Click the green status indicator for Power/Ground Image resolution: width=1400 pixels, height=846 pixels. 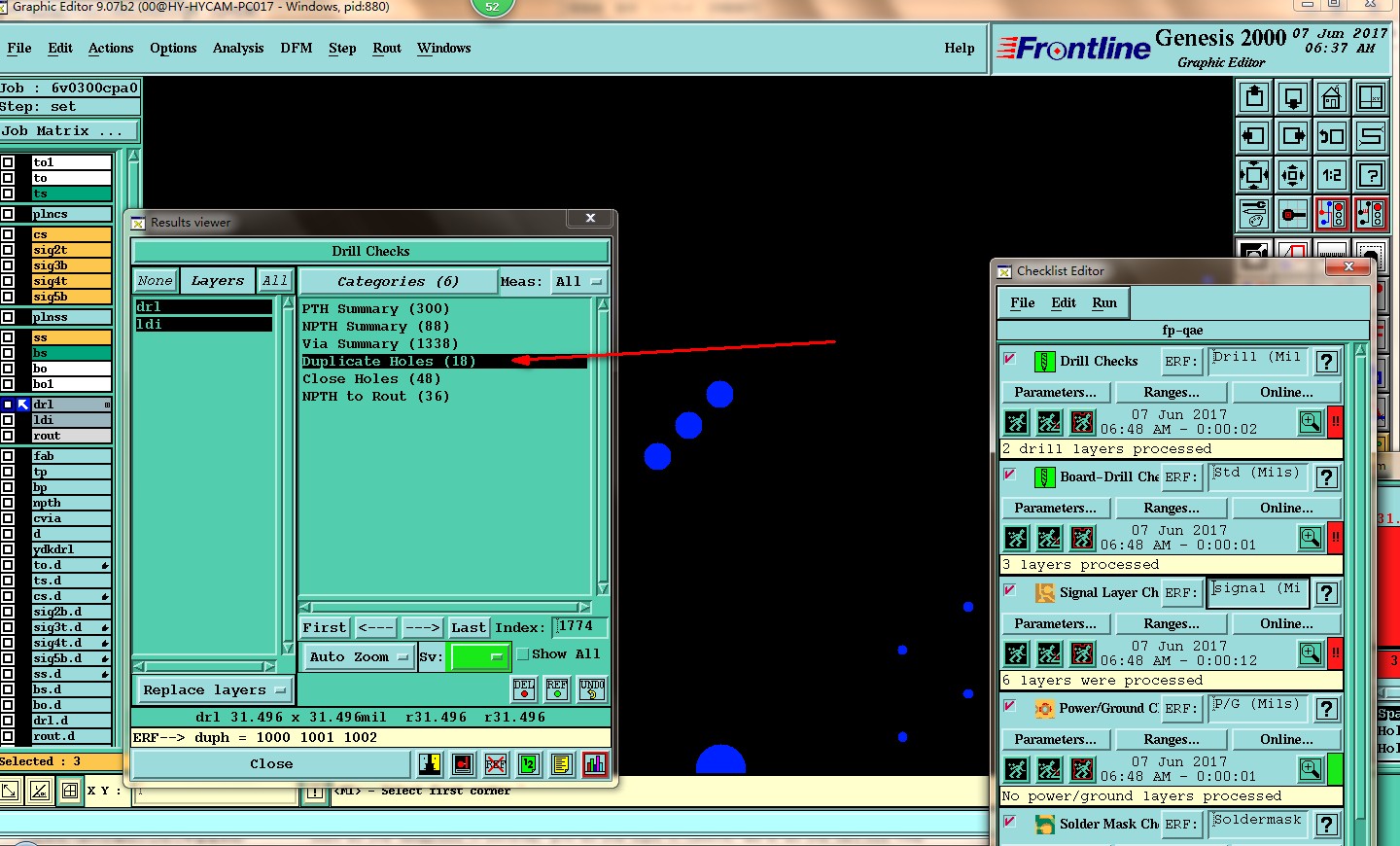tap(1336, 769)
